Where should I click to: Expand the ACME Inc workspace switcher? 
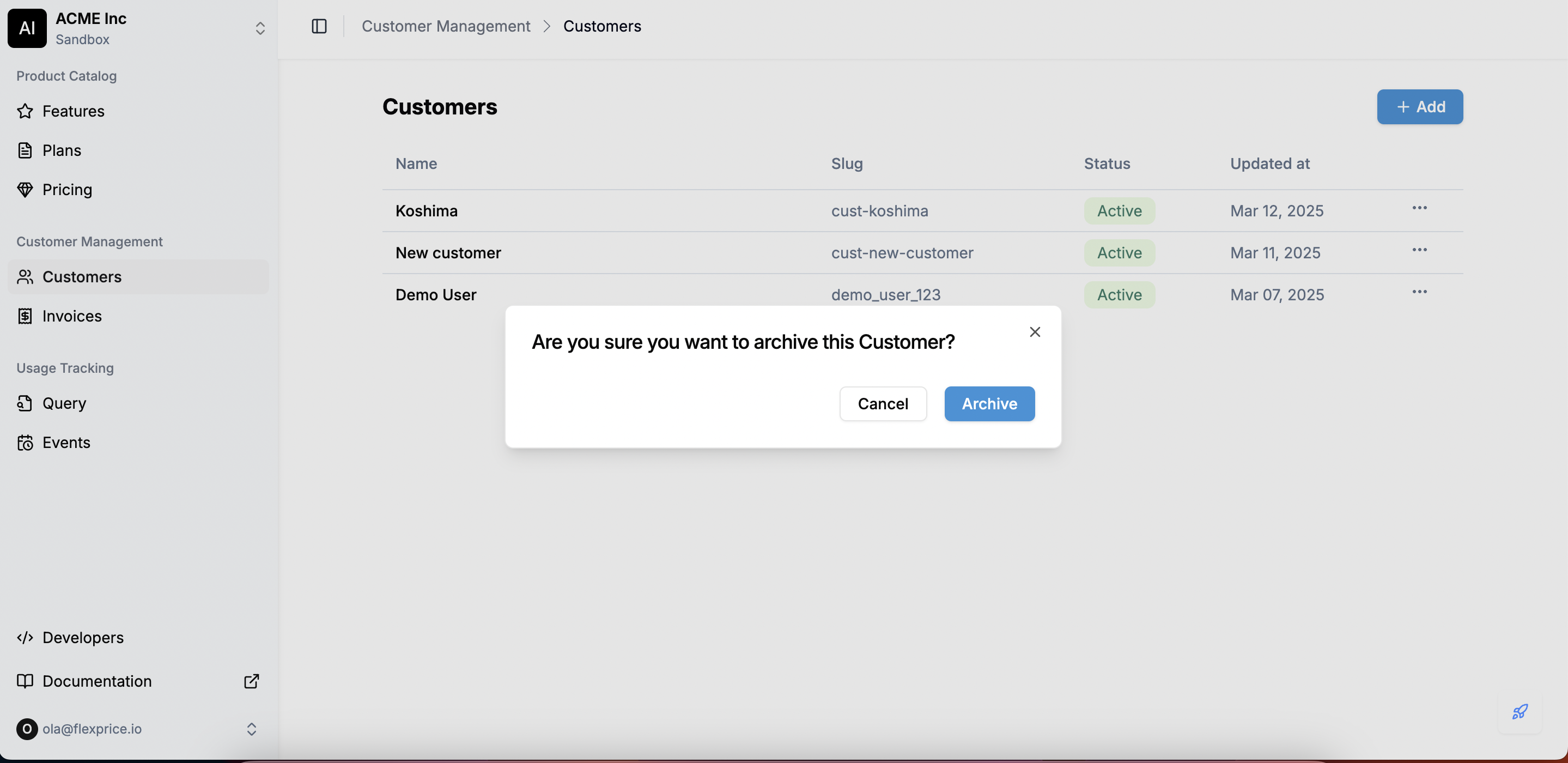260,29
